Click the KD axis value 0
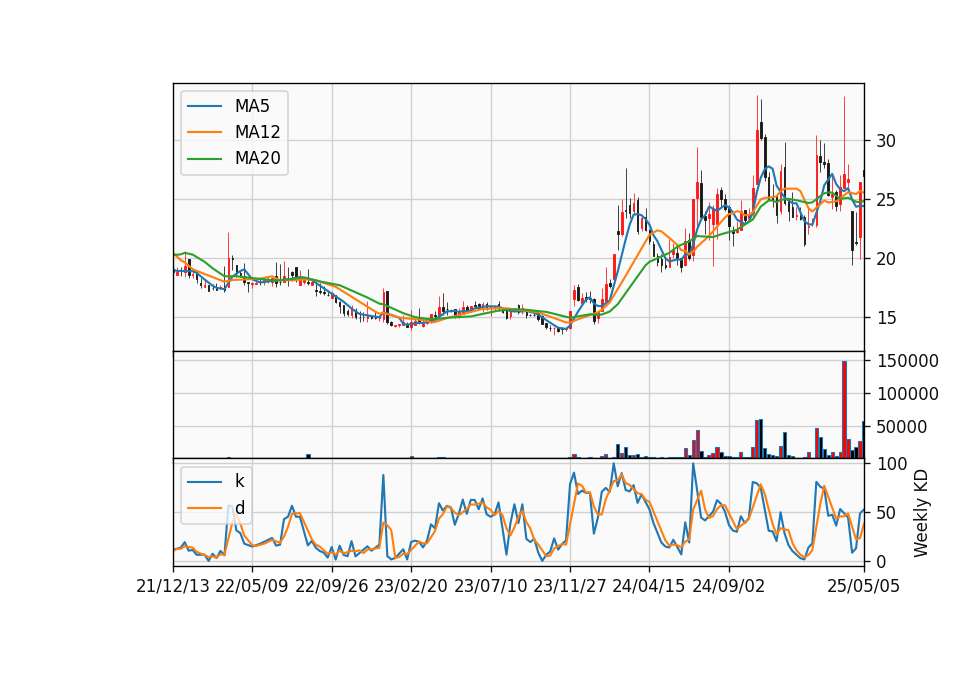 880,561
